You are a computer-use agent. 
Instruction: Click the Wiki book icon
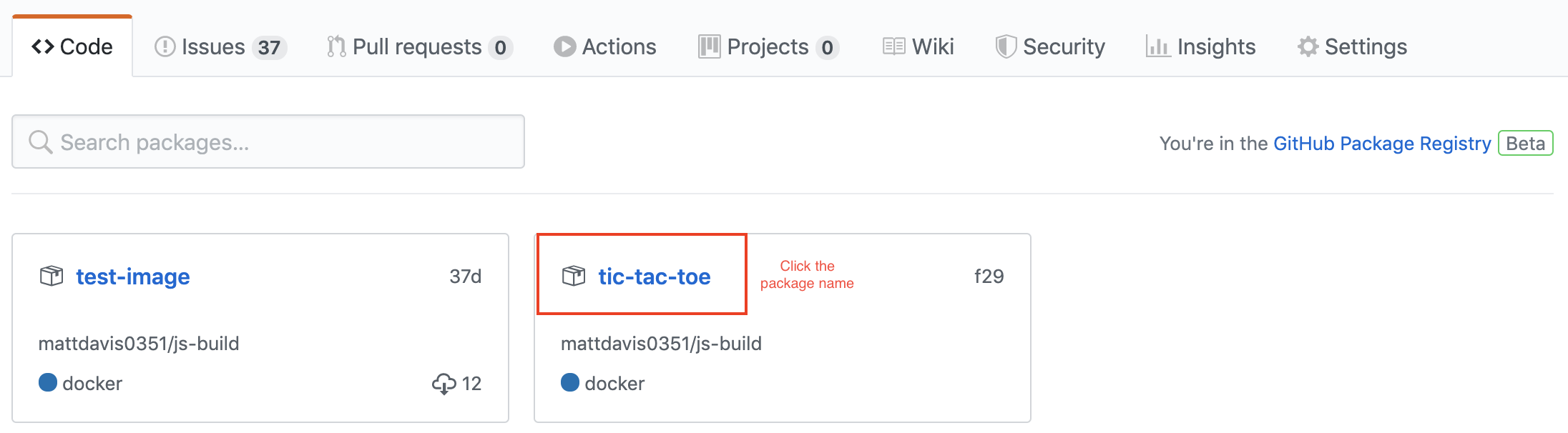click(893, 47)
